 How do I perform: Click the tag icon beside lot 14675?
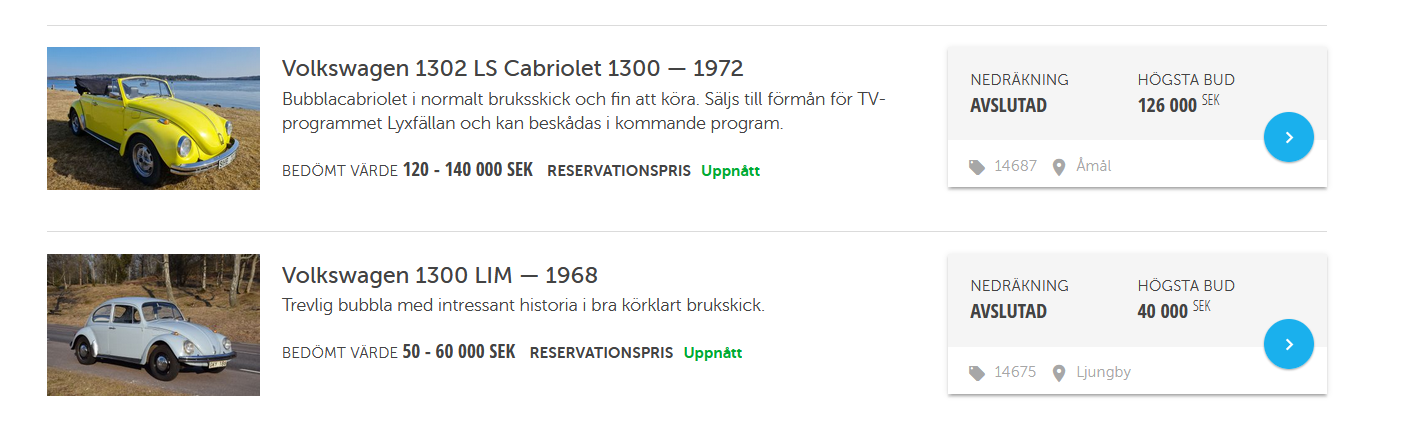click(x=977, y=373)
